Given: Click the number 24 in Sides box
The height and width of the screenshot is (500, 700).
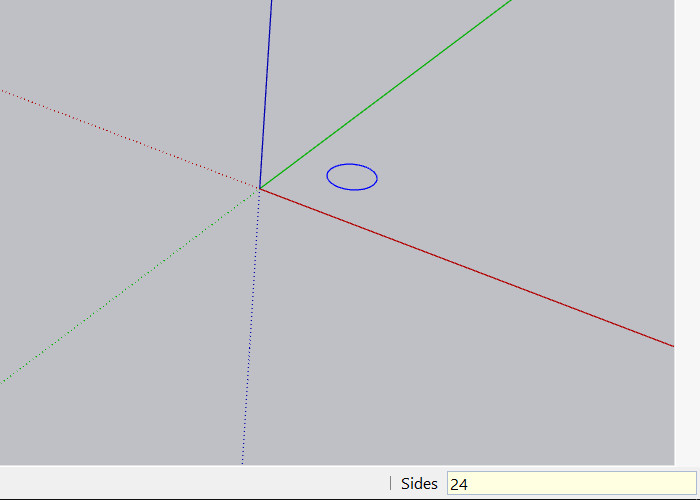Looking at the screenshot, I should [460, 484].
